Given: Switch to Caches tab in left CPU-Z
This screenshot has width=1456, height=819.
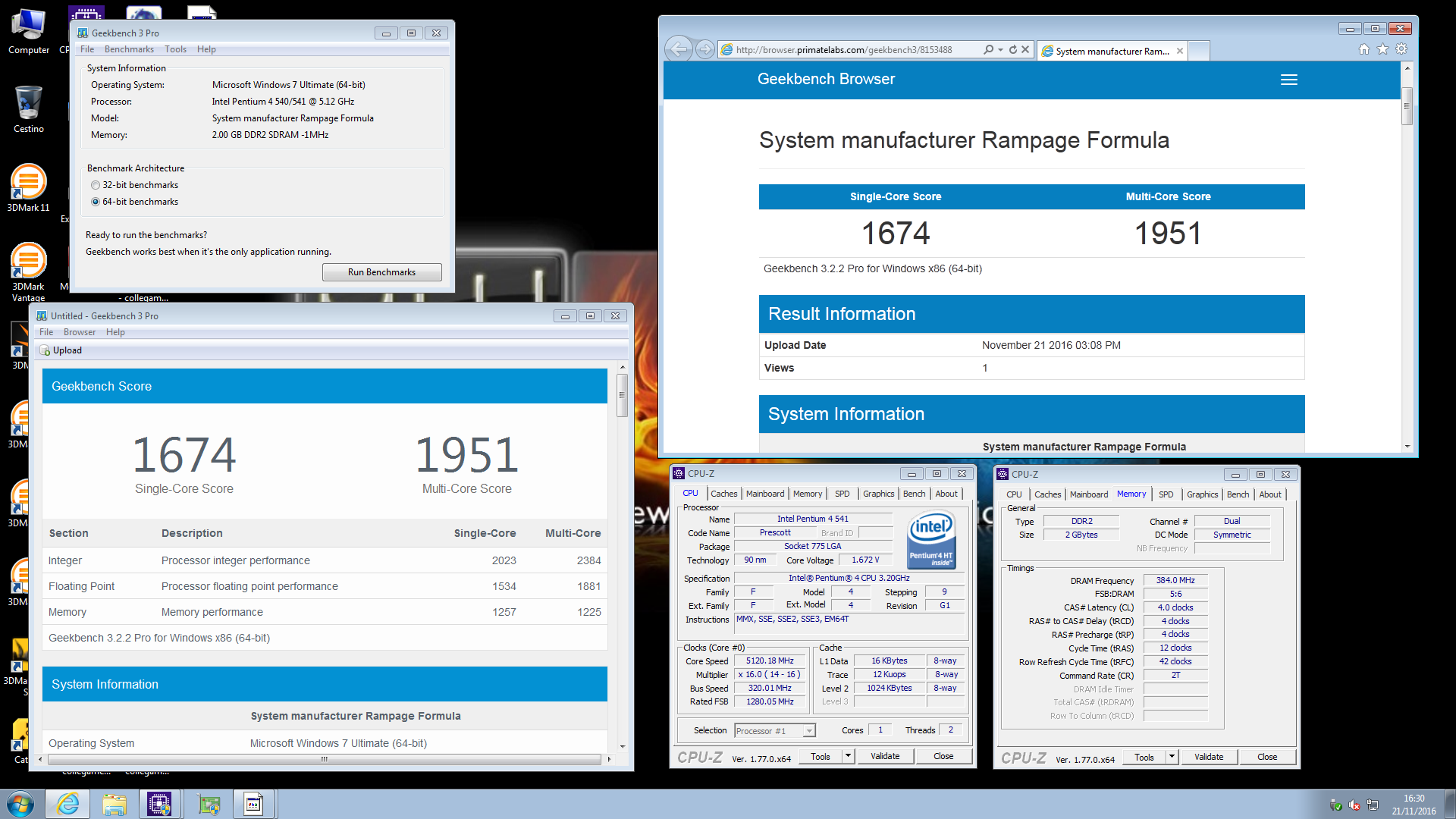Looking at the screenshot, I should pos(723,494).
